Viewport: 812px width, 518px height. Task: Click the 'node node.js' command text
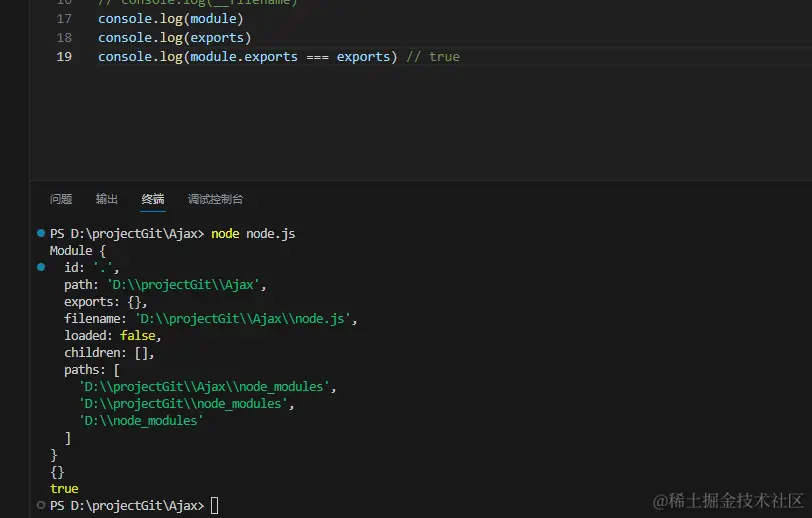tap(253, 234)
